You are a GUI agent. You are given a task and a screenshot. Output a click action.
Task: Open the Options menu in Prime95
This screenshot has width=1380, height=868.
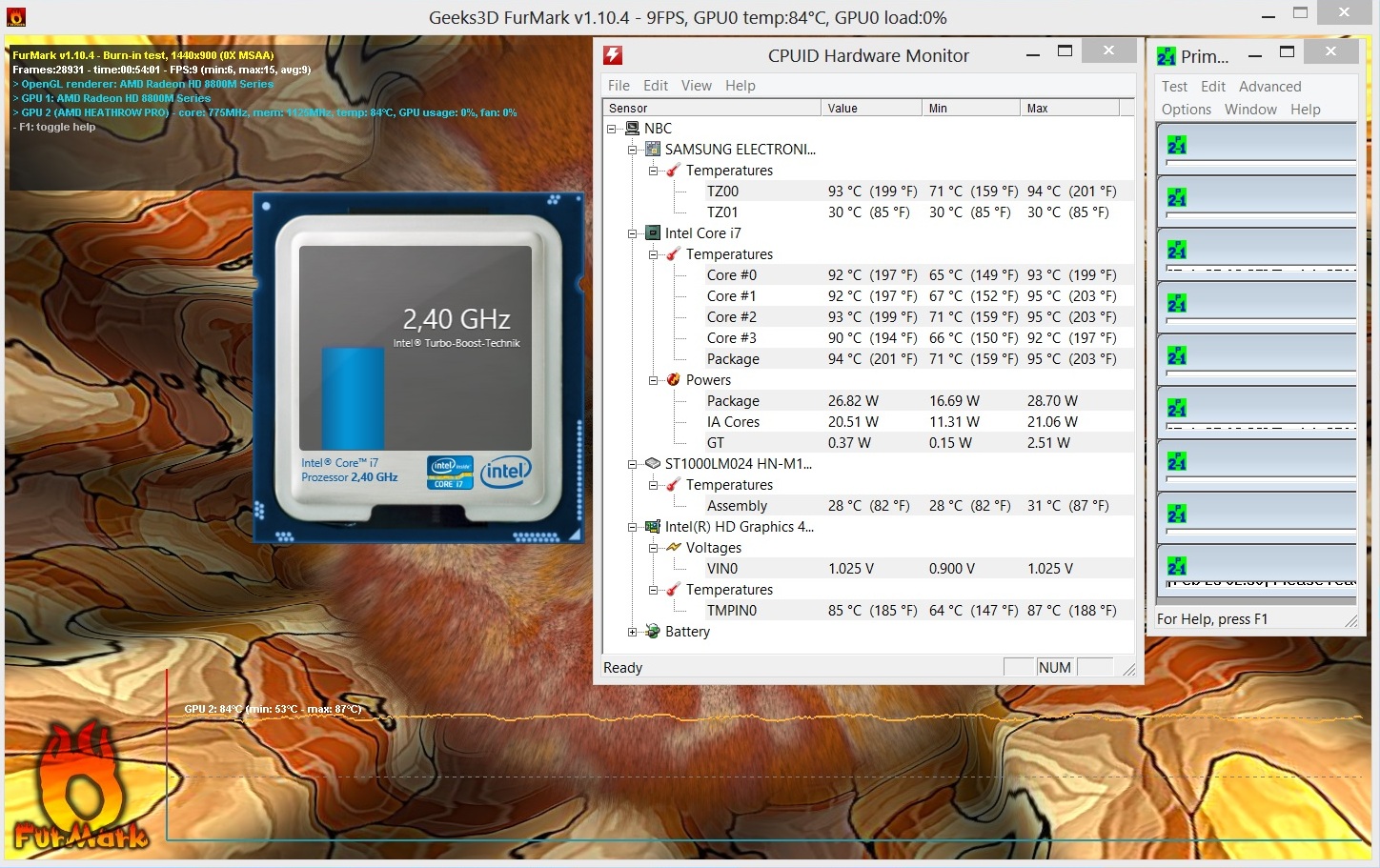coord(1187,109)
